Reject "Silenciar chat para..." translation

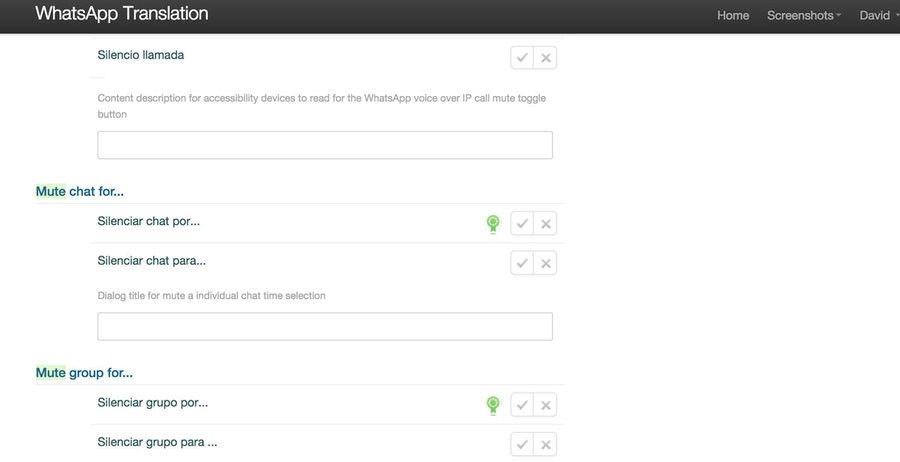tap(545, 263)
